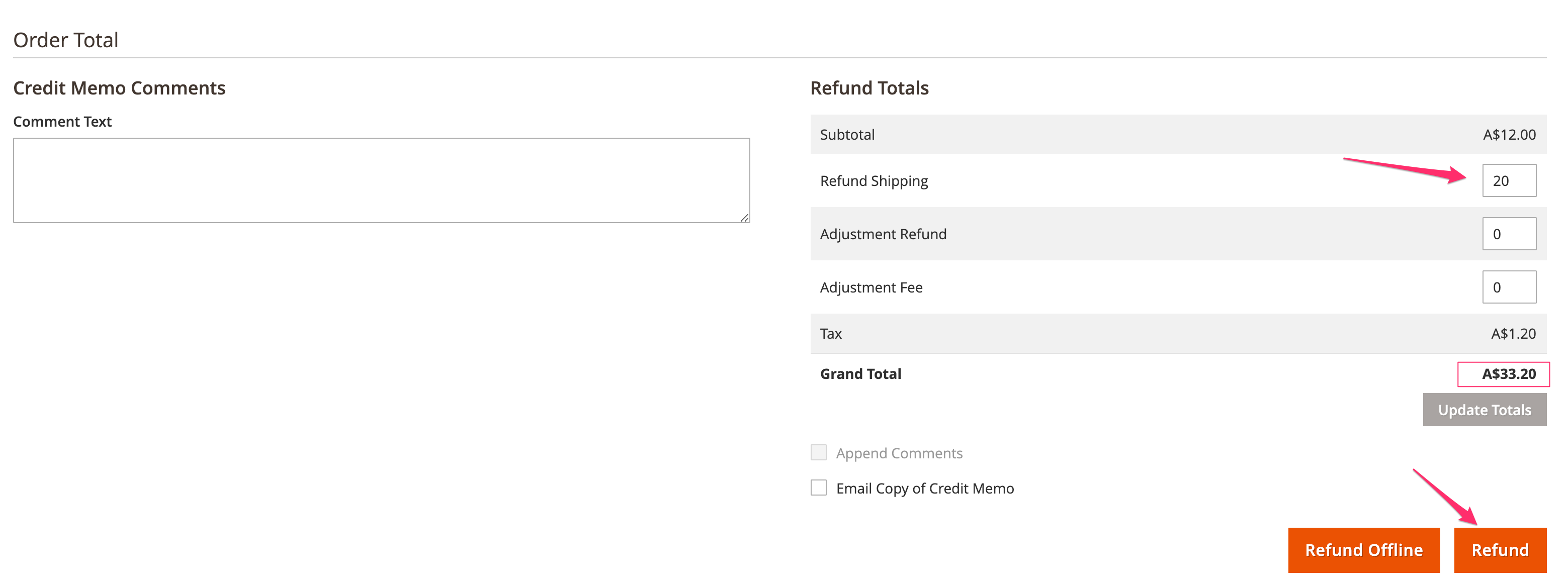Click the Grand Total amount A$33.20
The image size is (1568, 583).
[1508, 374]
